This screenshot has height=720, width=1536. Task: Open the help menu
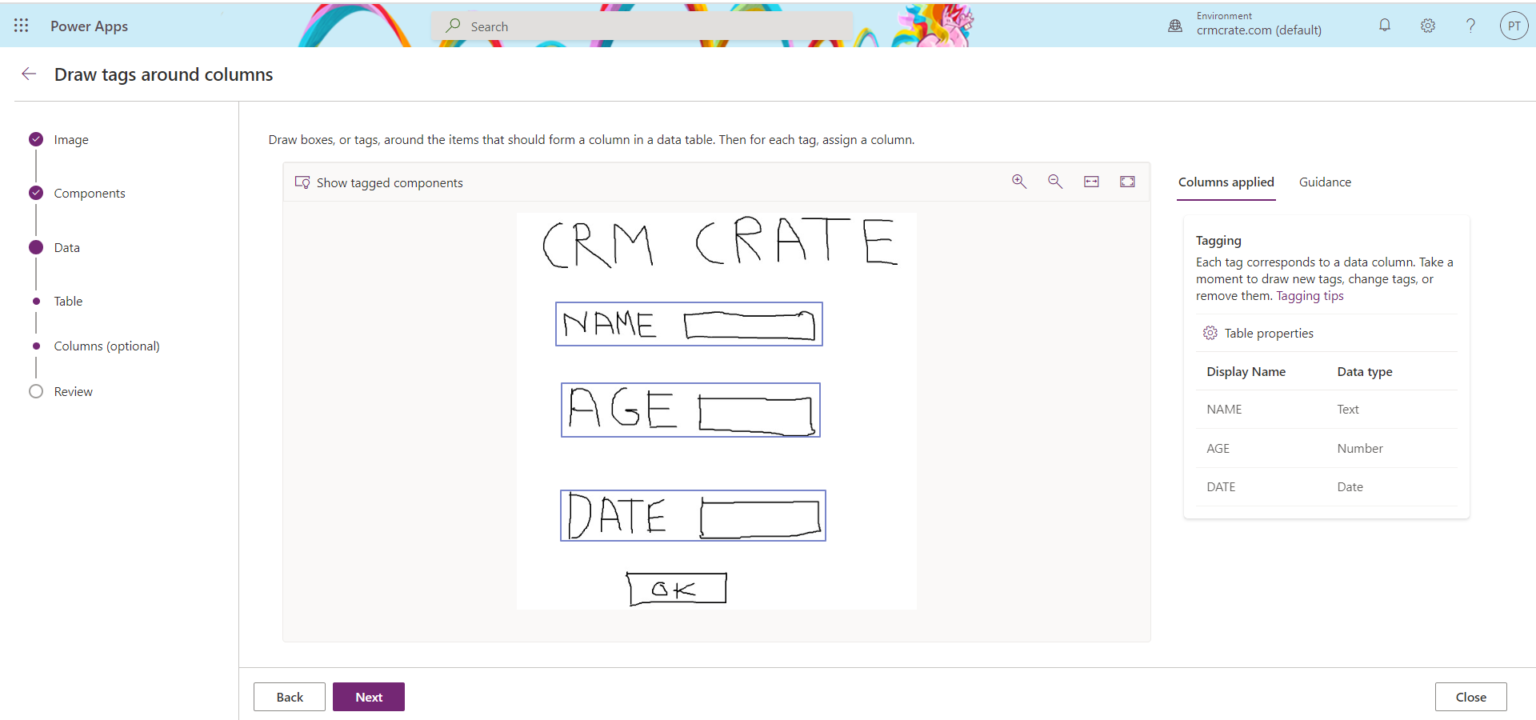coord(1470,25)
